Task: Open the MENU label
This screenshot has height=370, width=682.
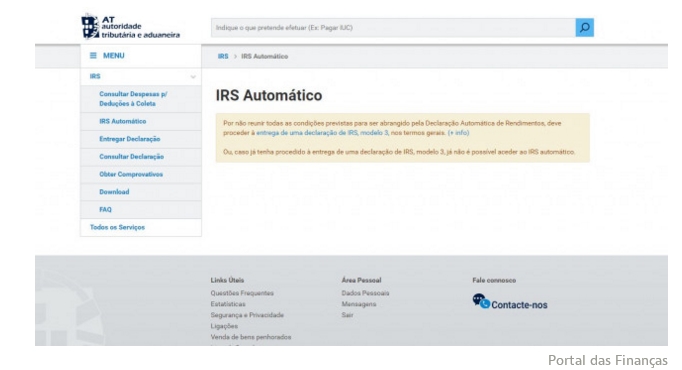Action: [x=114, y=56]
